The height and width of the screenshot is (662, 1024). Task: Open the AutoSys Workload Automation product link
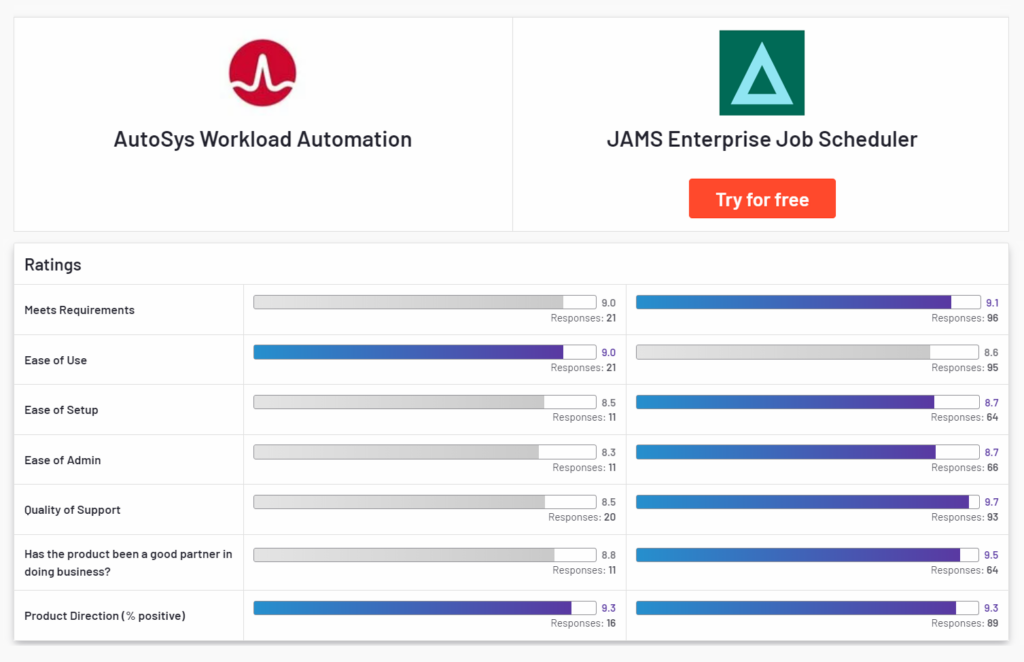[262, 139]
